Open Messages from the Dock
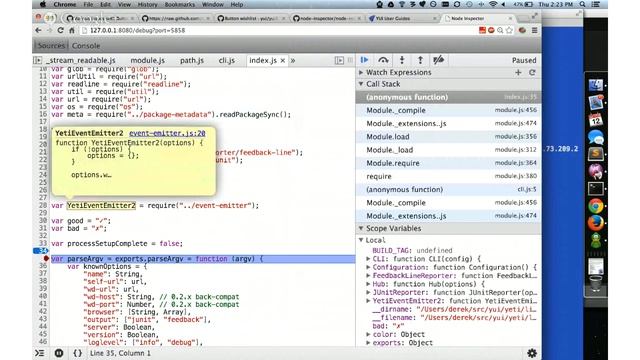Viewport: 640px width, 360px height. click(596, 137)
